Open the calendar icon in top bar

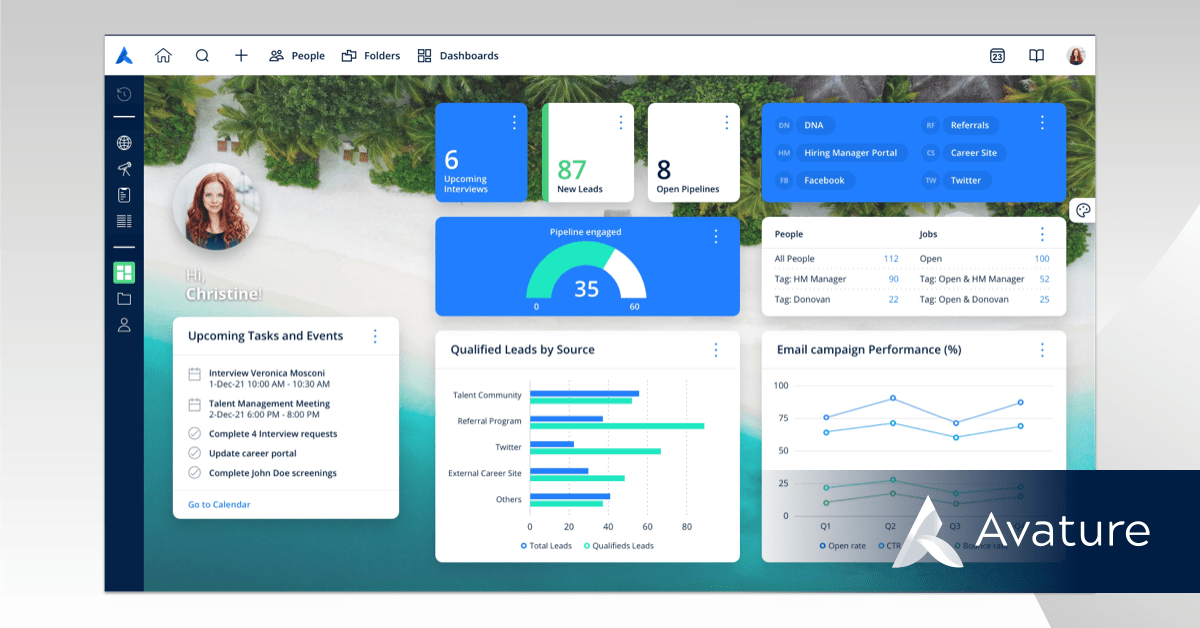click(x=997, y=56)
